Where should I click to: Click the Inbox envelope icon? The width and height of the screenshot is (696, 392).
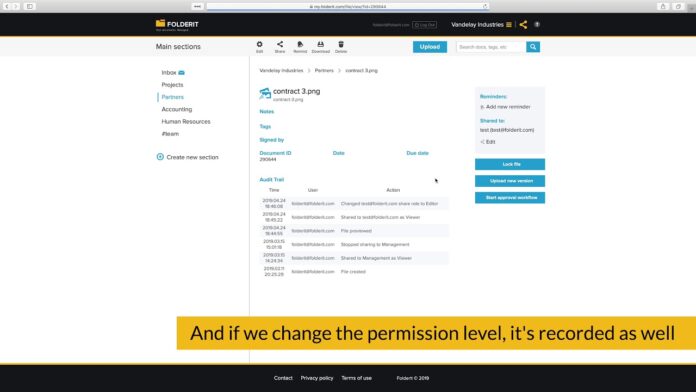click(182, 72)
